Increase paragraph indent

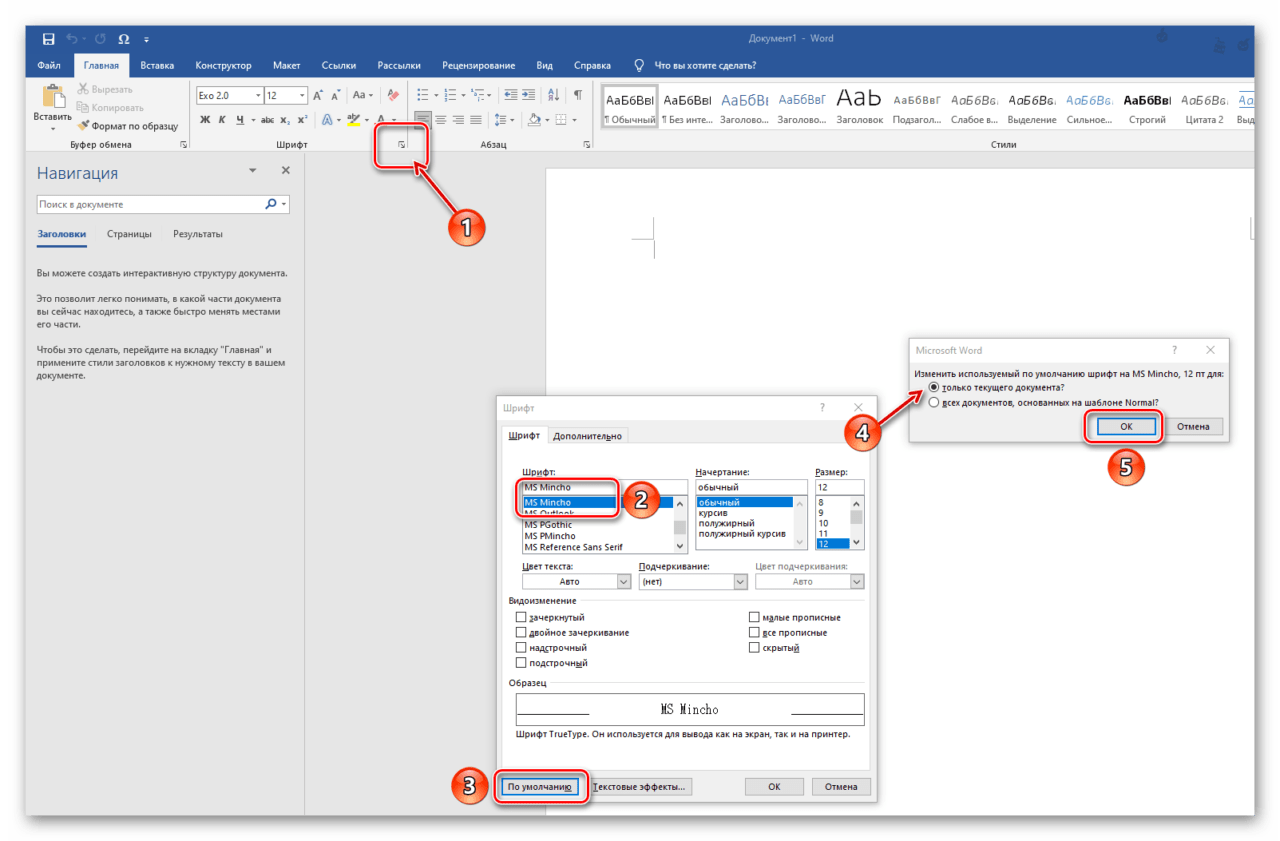[x=529, y=95]
